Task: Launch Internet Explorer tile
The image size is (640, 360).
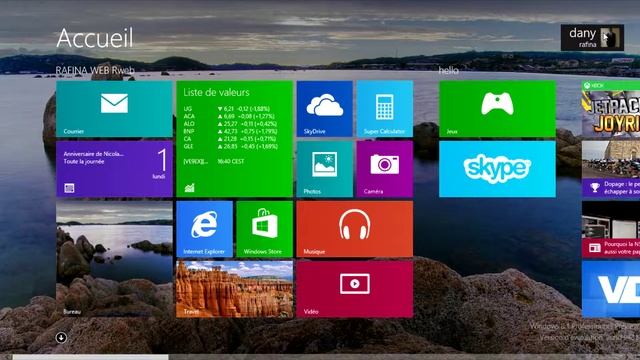Action: pos(204,229)
